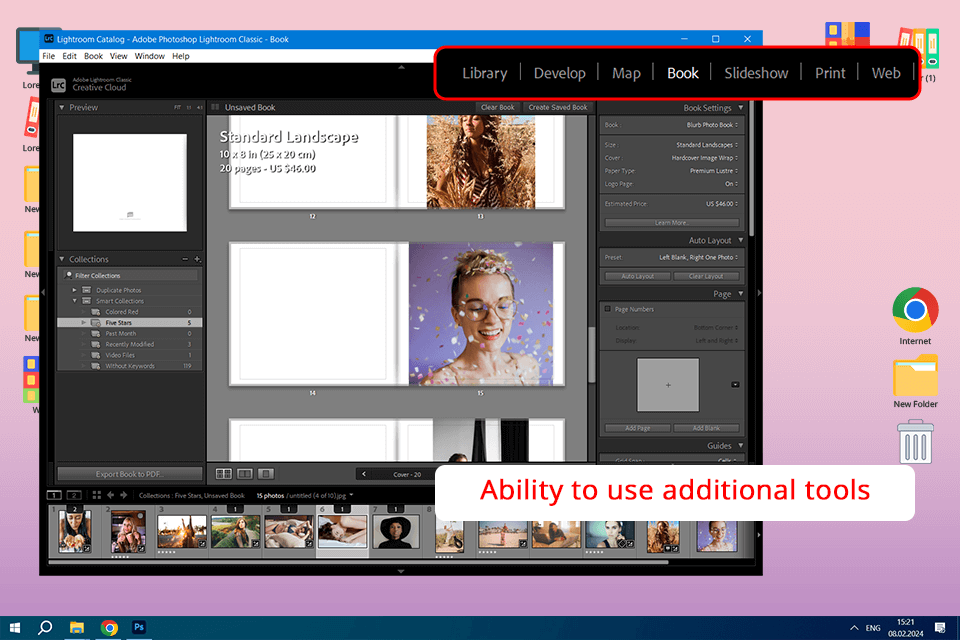Open the Logo Page On dropdown
960x640 pixels.
point(731,184)
